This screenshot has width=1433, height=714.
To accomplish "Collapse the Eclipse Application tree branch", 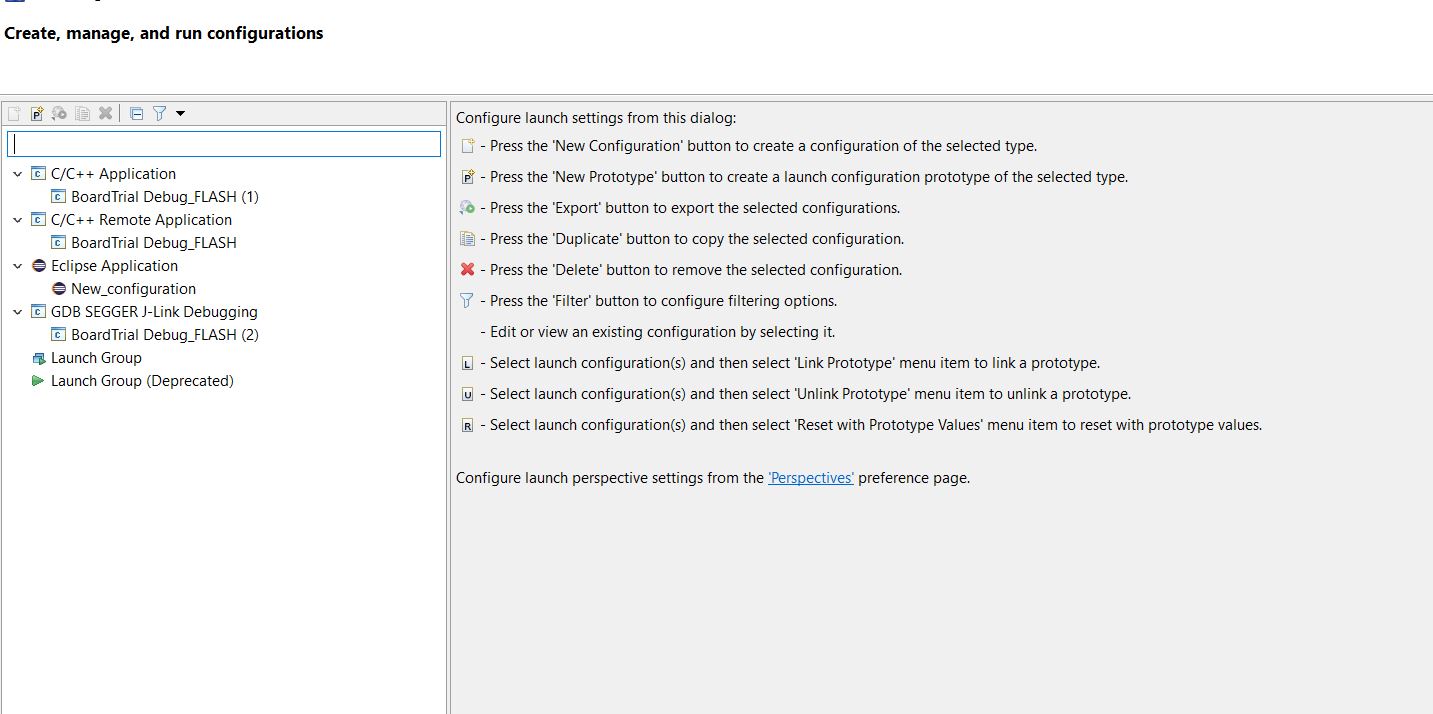I will point(16,265).
